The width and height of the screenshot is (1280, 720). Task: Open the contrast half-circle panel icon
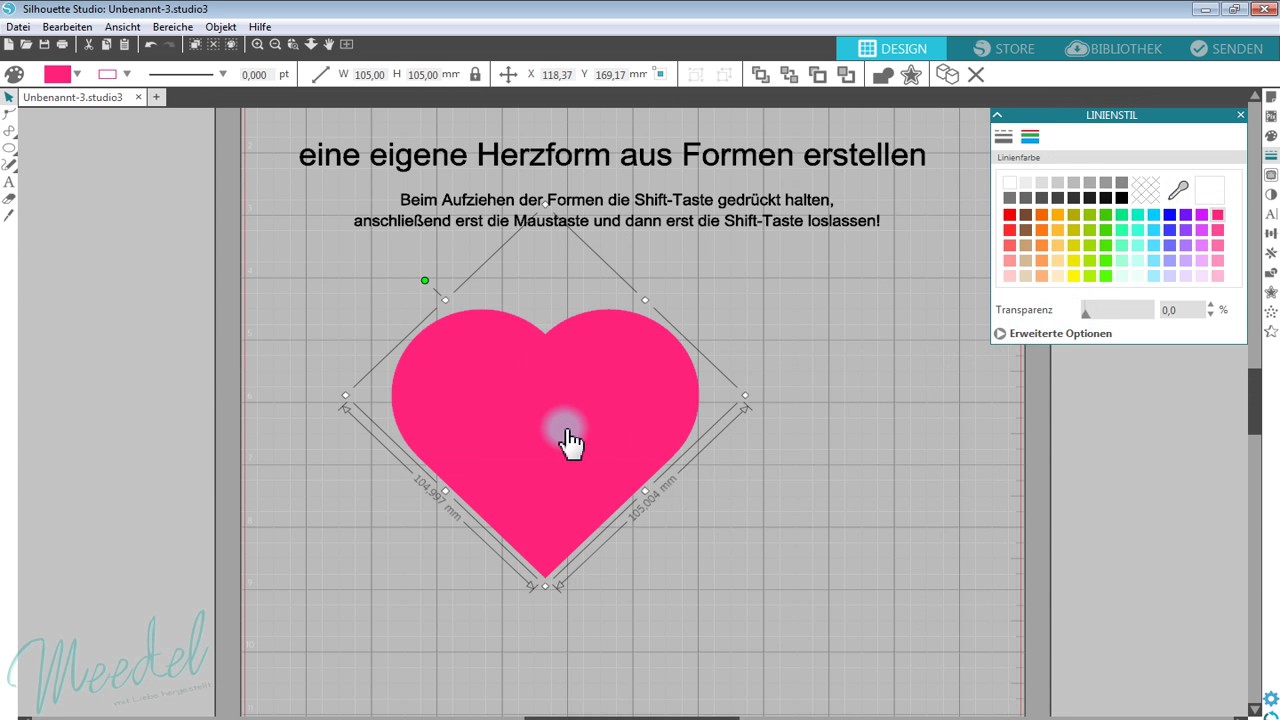(x=1271, y=195)
